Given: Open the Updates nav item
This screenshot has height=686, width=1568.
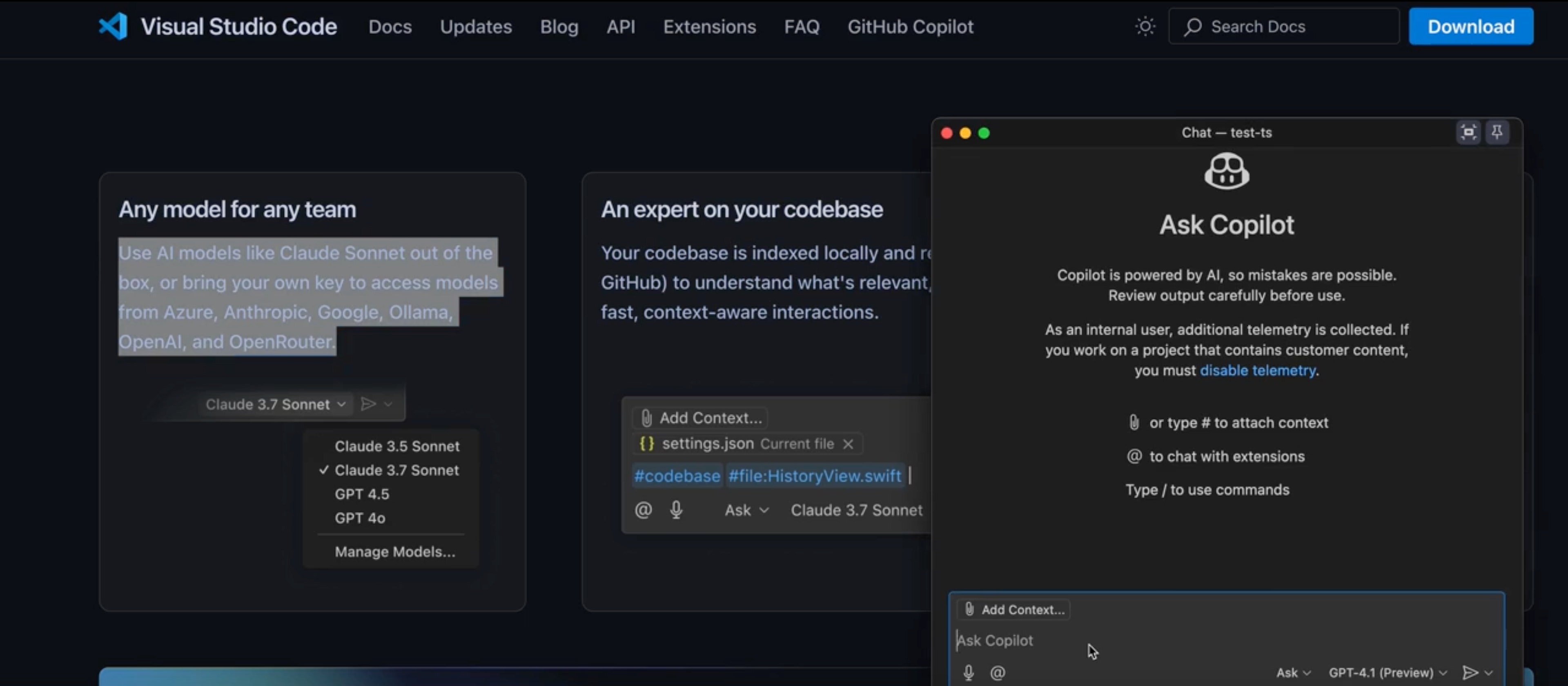Looking at the screenshot, I should point(476,27).
